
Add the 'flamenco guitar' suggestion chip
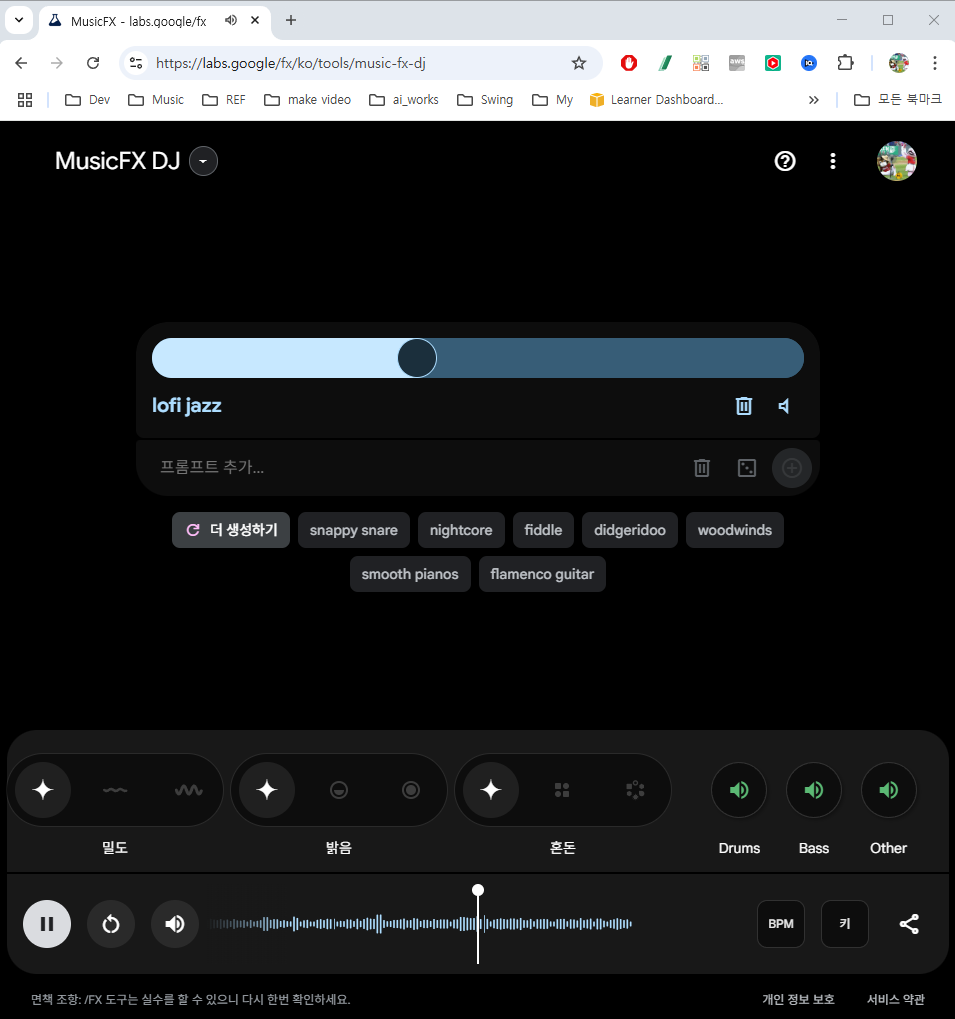pos(542,574)
